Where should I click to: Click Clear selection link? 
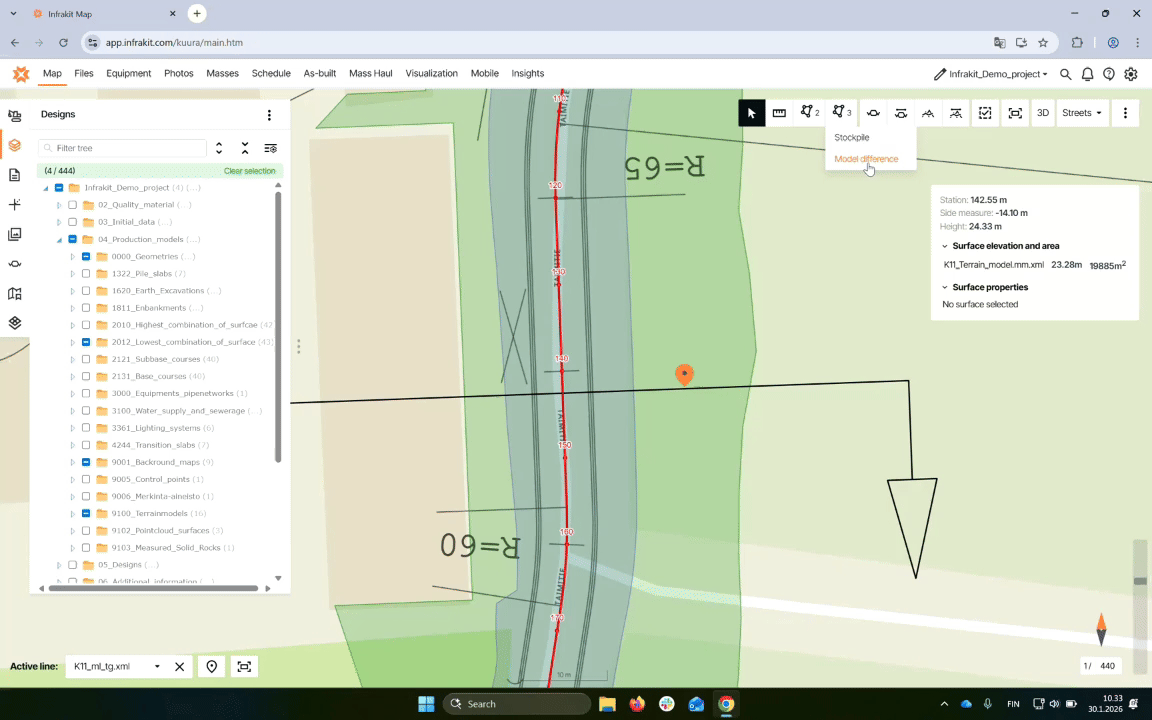coord(250,171)
